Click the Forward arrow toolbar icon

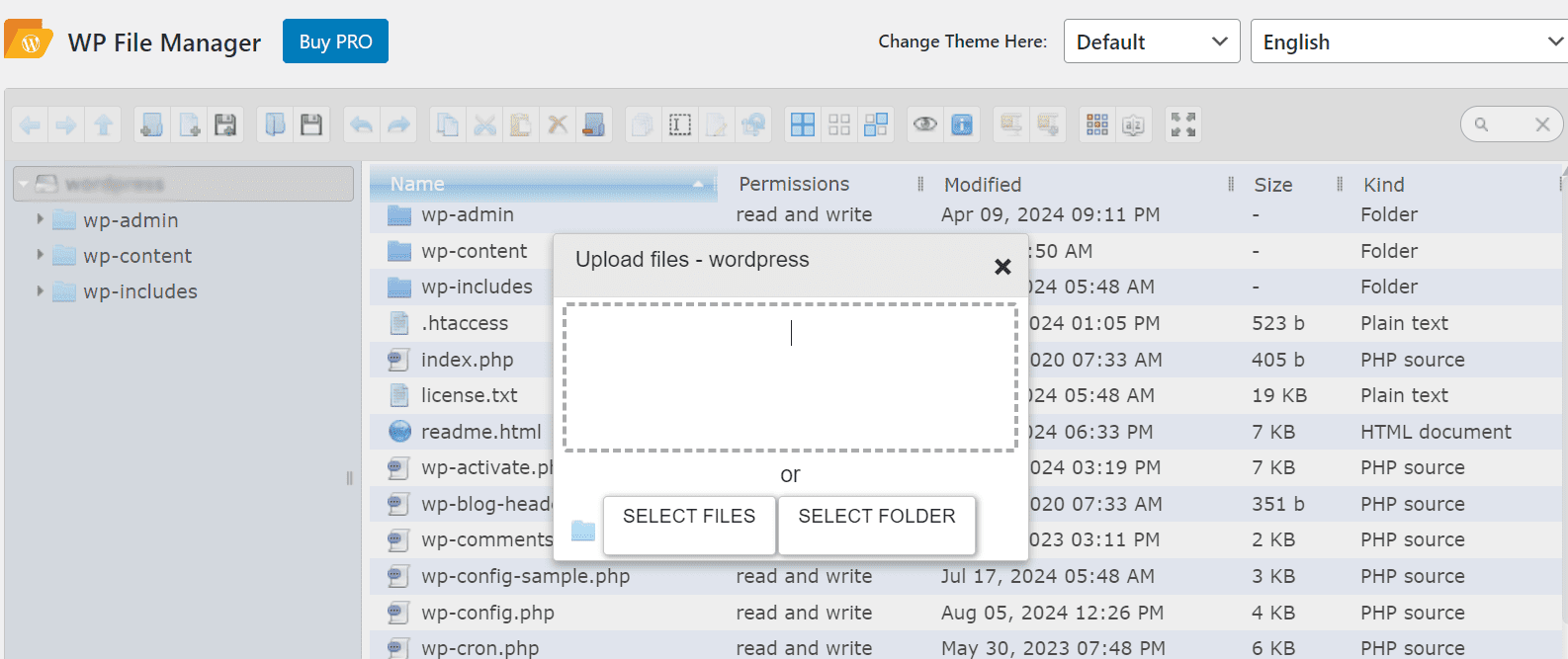click(x=66, y=124)
